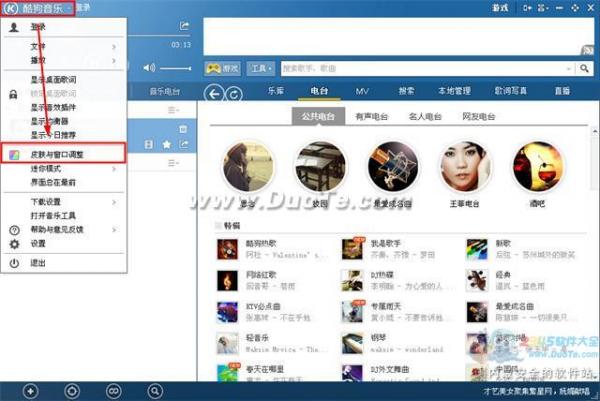Image resolution: width=600 pixels, height=401 pixels.
Task: Open the 酷狗音乐 main menu button
Action: tap(38, 8)
